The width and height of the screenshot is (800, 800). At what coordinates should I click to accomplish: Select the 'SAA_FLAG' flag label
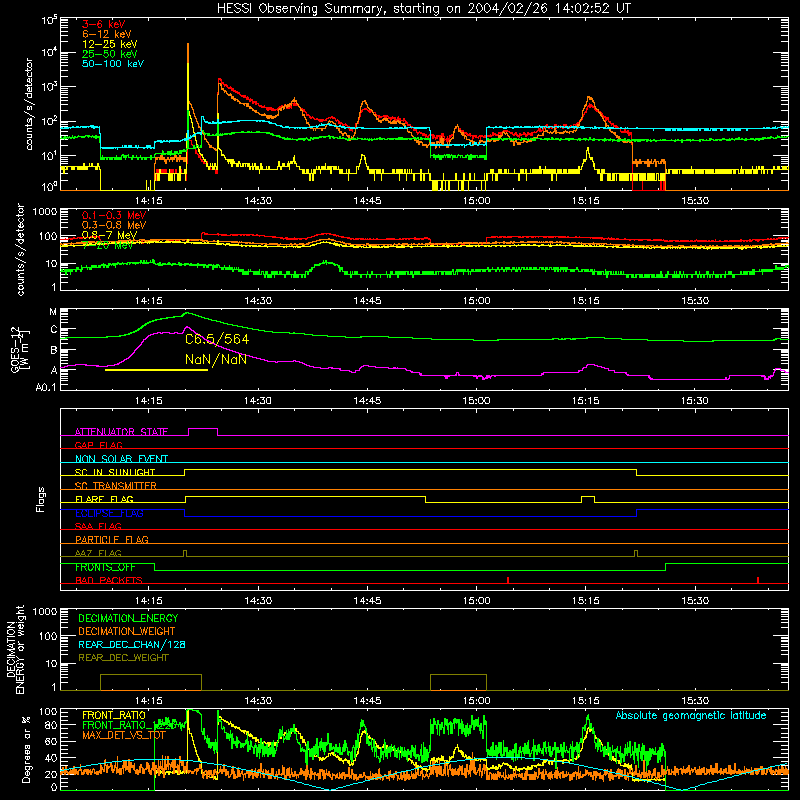(x=98, y=526)
